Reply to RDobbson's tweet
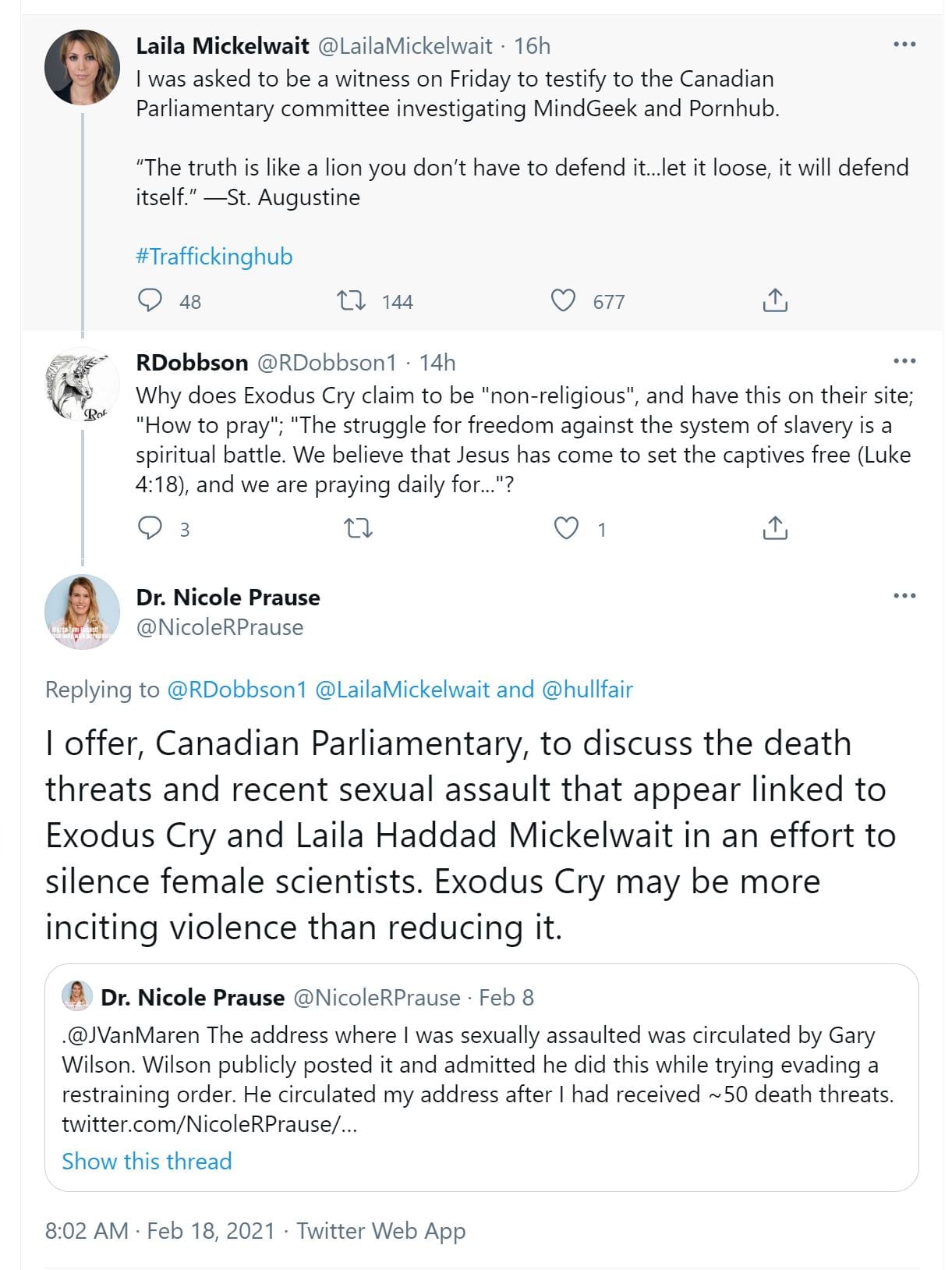952x1270 pixels. pos(150,528)
